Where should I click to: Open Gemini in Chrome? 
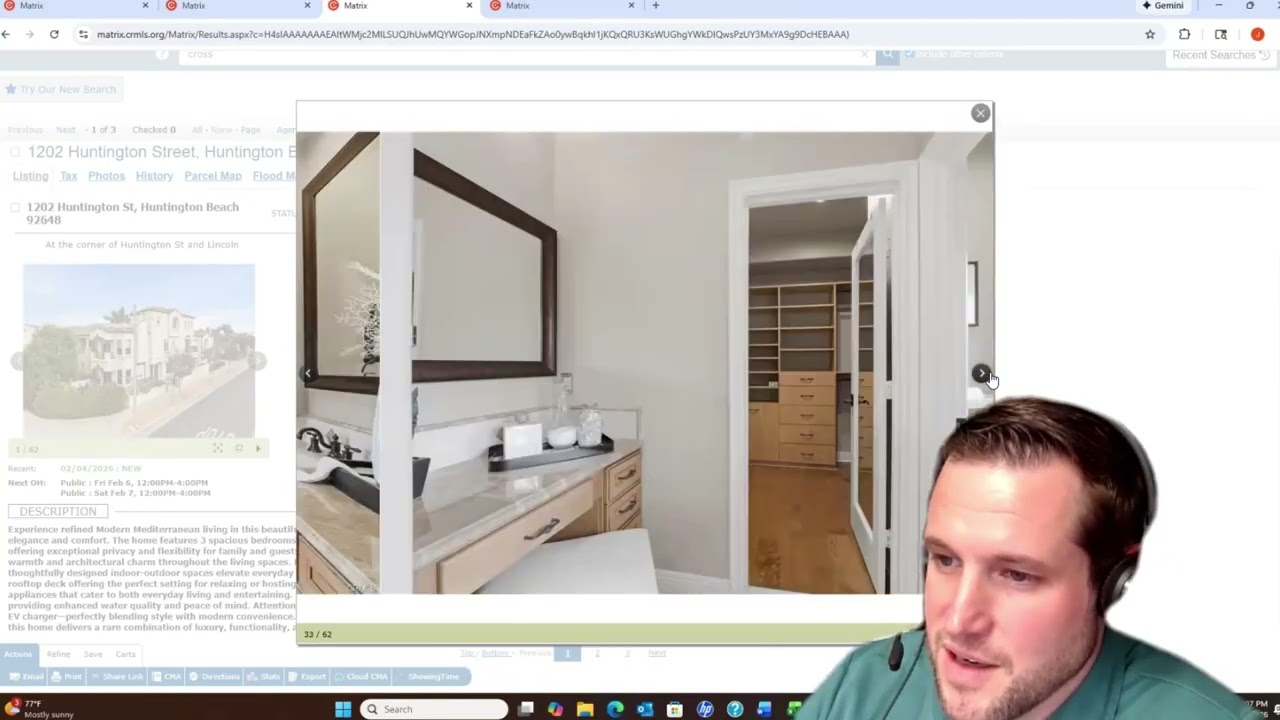click(1163, 5)
